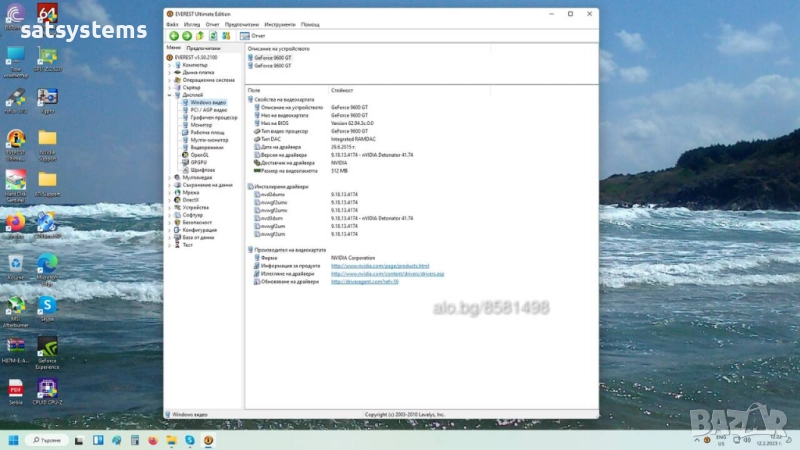Image resolution: width=800 pixels, height=450 pixels.
Task: Click the driveragent.com driver update link
Action: click(365, 282)
